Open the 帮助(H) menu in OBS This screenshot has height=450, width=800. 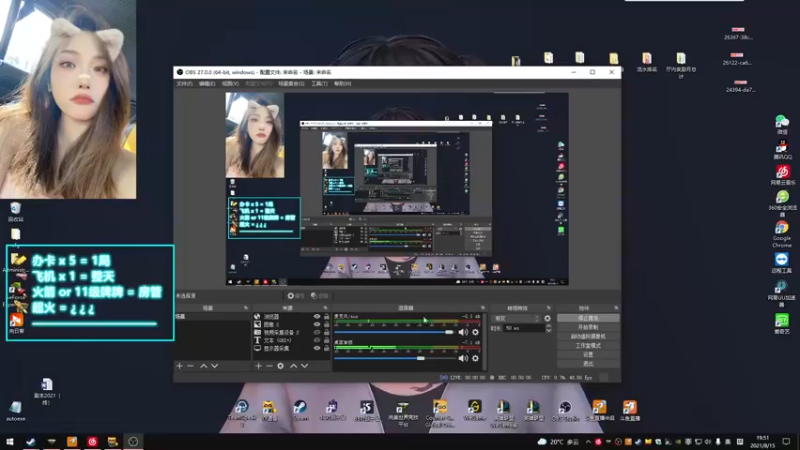[x=343, y=84]
